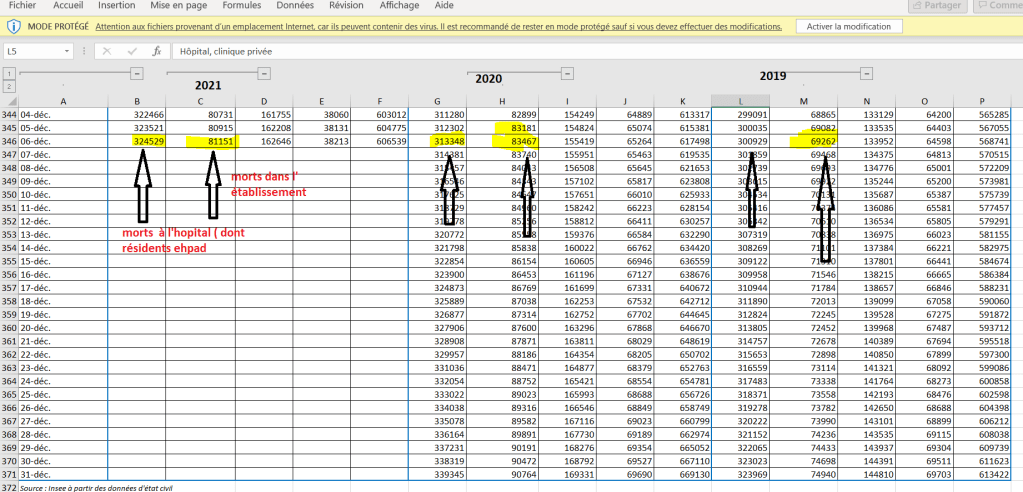Collapse the 2019 column group minus button
The height and width of the screenshot is (492, 1023).
pos(867,72)
